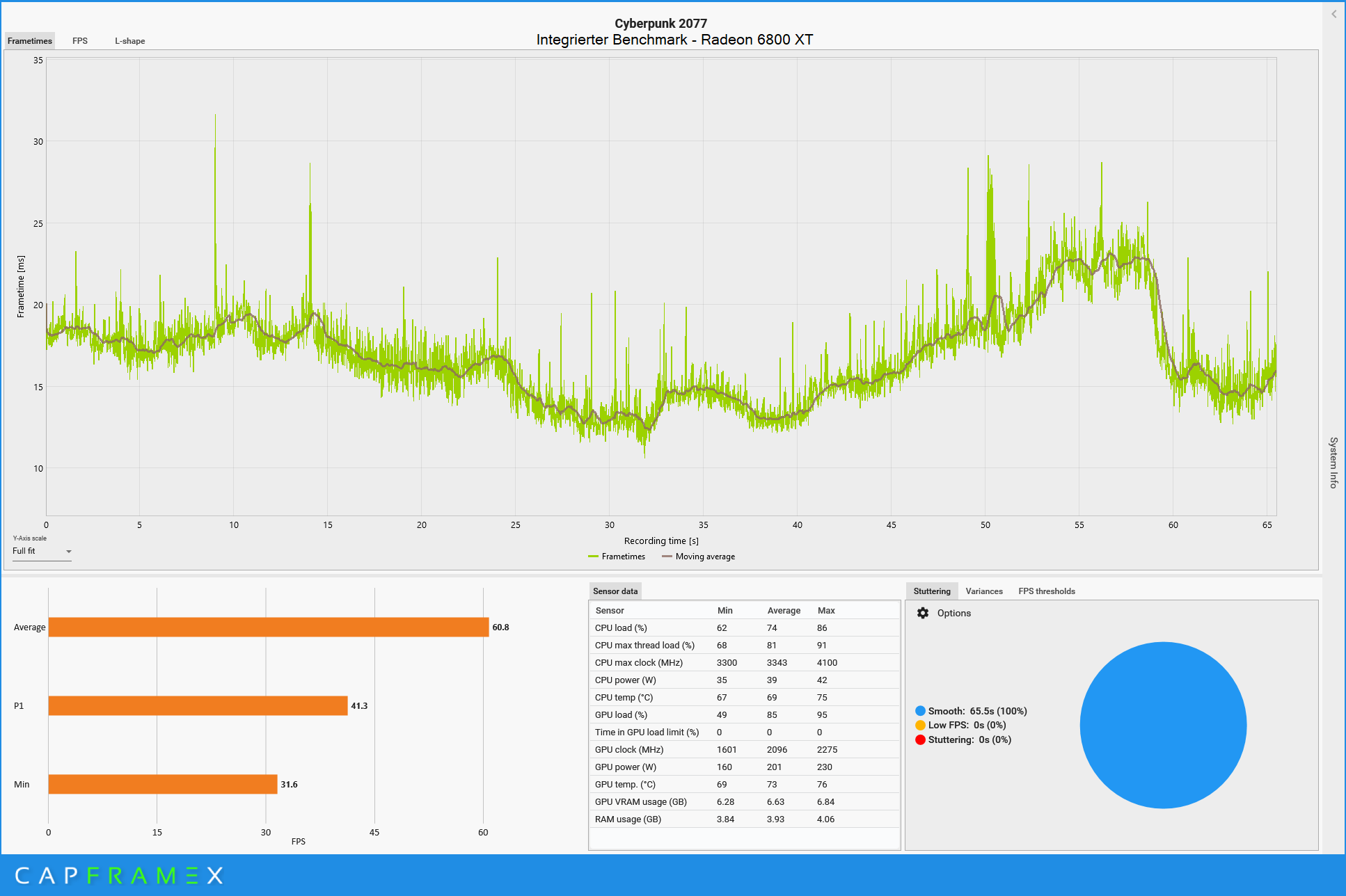Collapse the System Info chevron arrow
The image size is (1346, 896).
point(1333,14)
